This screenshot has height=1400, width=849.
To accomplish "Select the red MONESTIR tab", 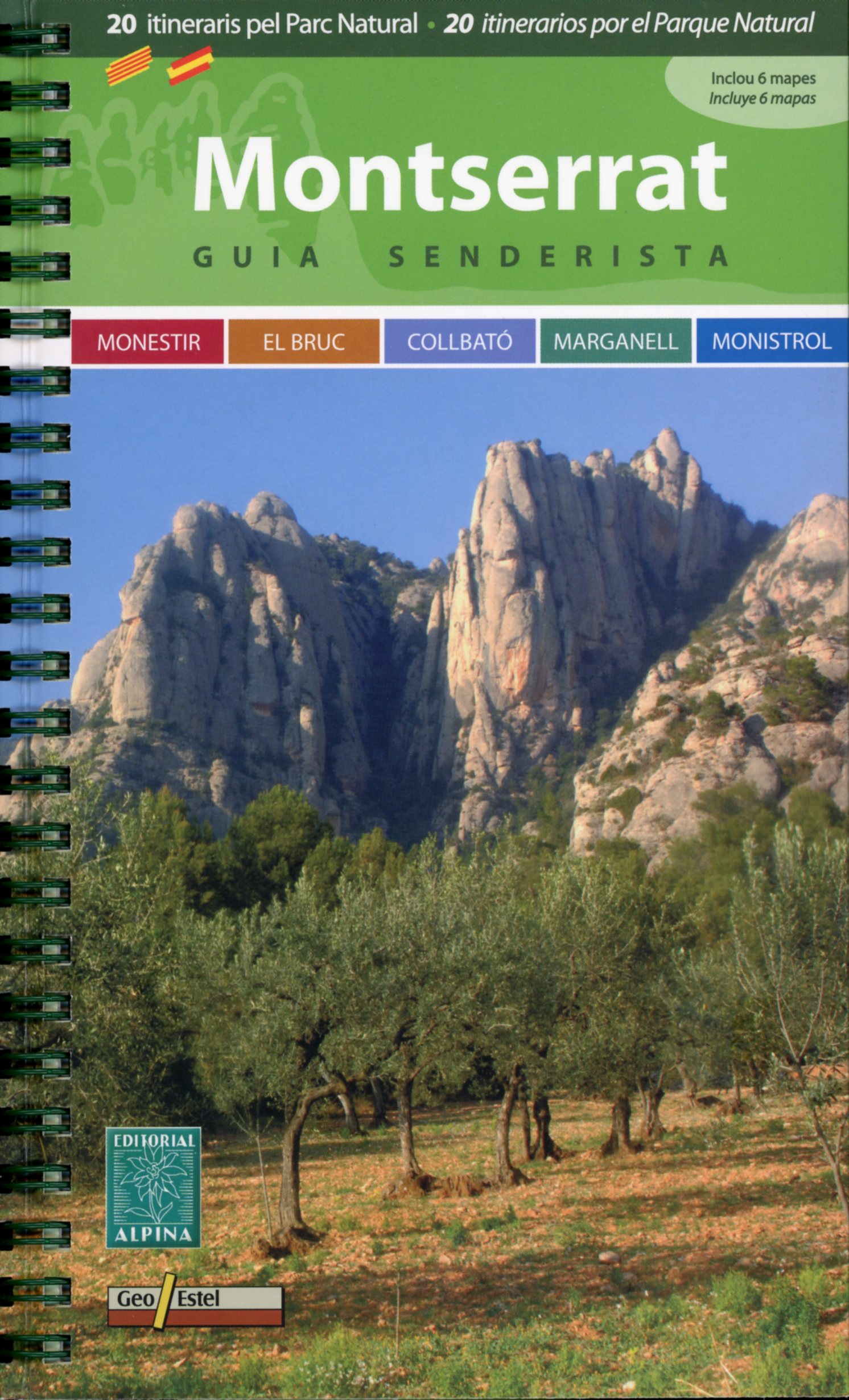I will tap(148, 341).
